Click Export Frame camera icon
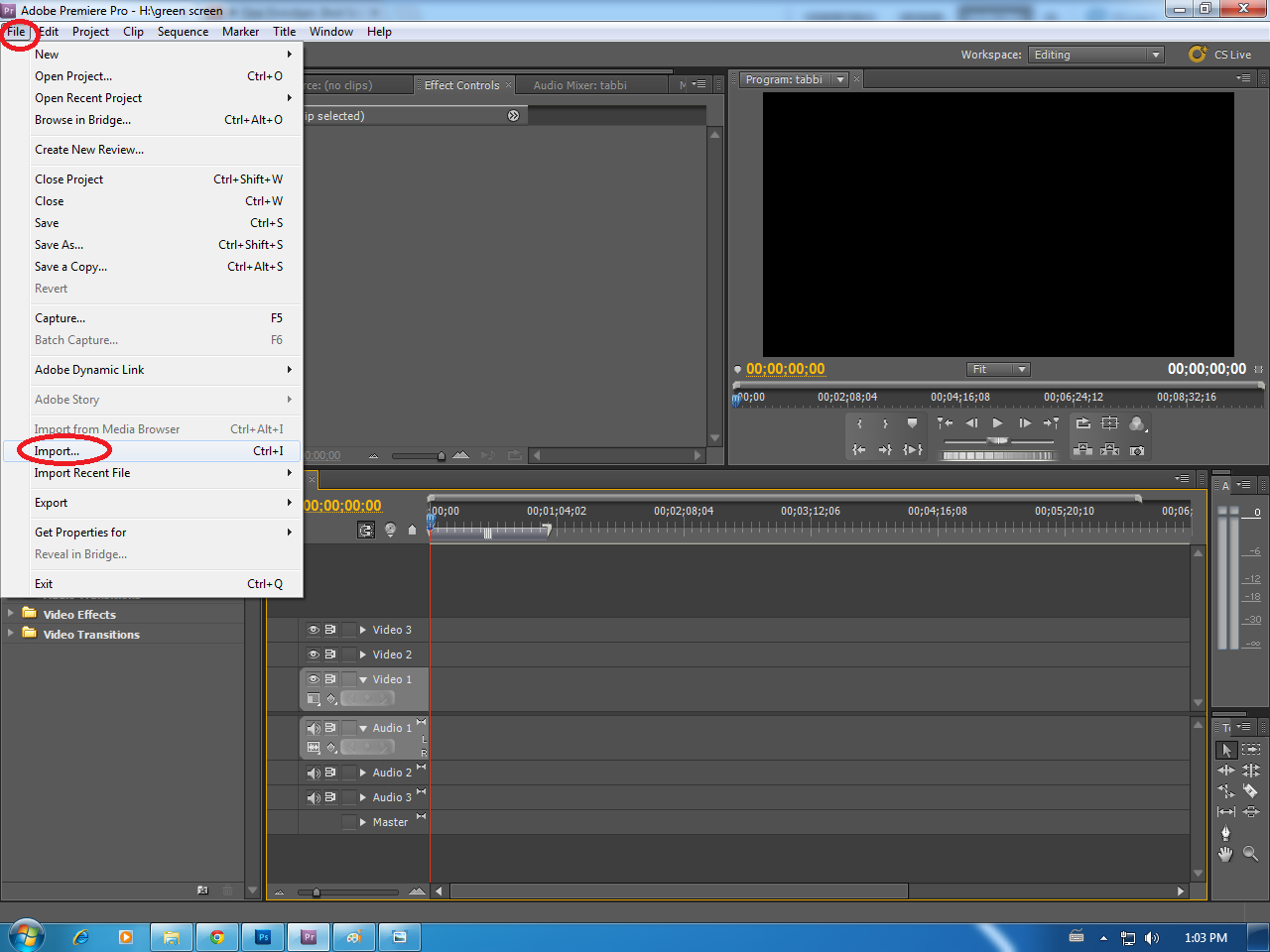1270x952 pixels. (x=1137, y=450)
